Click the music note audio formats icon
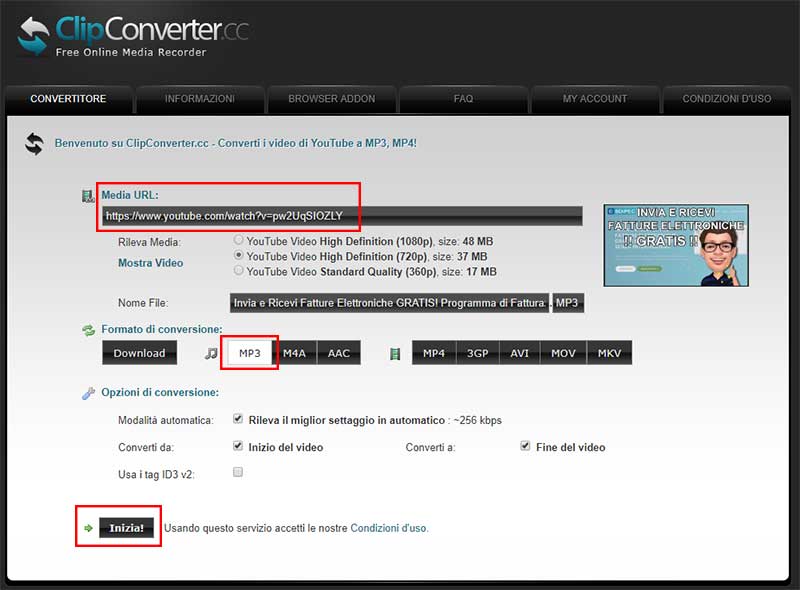This screenshot has width=800, height=590. (x=211, y=353)
